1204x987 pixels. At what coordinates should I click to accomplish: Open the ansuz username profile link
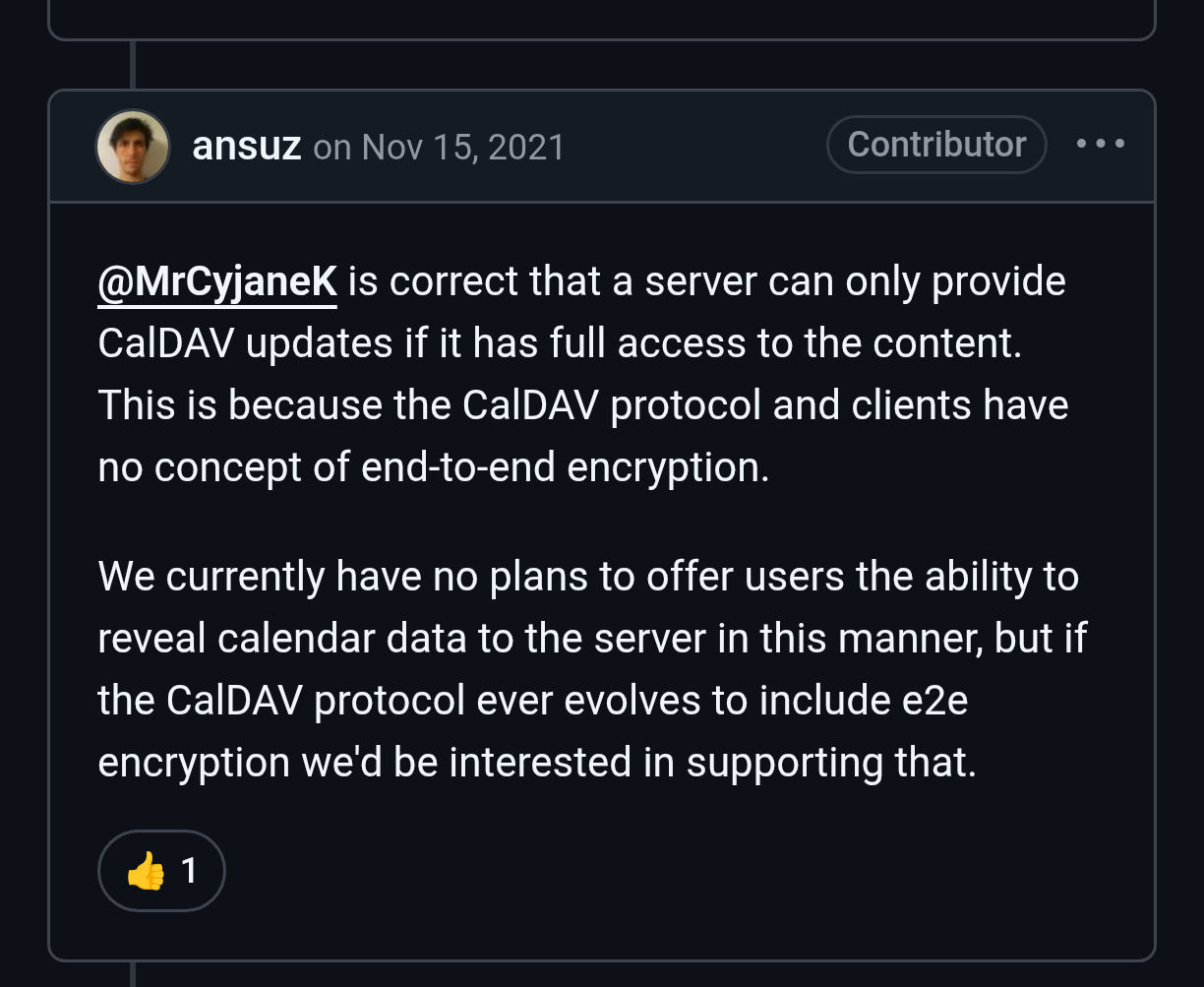coord(247,146)
